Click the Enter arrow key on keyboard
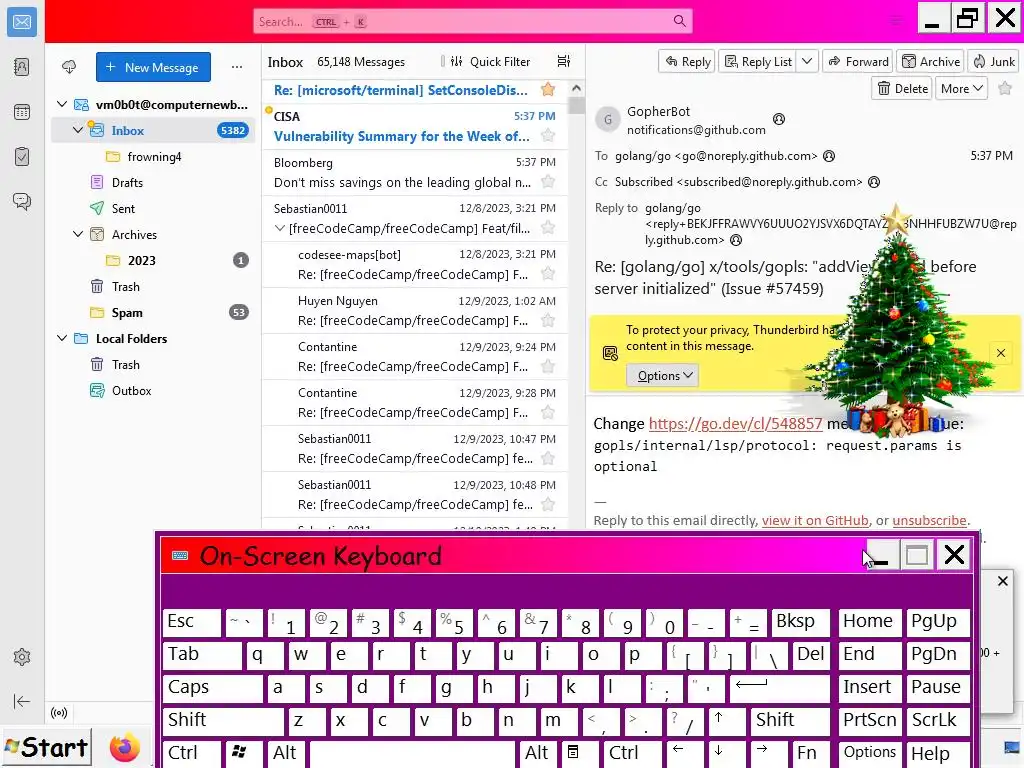The height and width of the screenshot is (768, 1024). (779, 688)
